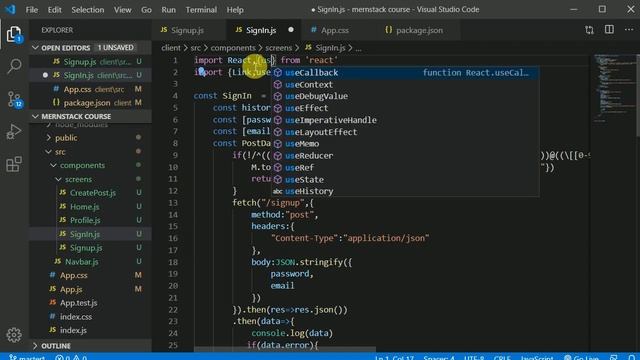The width and height of the screenshot is (640, 360).
Task: Click the git branch status bar item
Action: [27, 357]
